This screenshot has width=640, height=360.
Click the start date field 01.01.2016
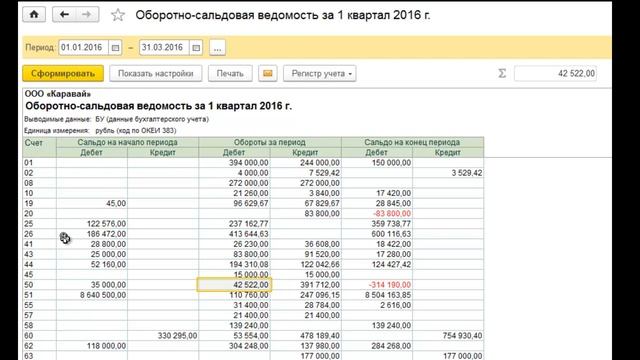point(84,48)
